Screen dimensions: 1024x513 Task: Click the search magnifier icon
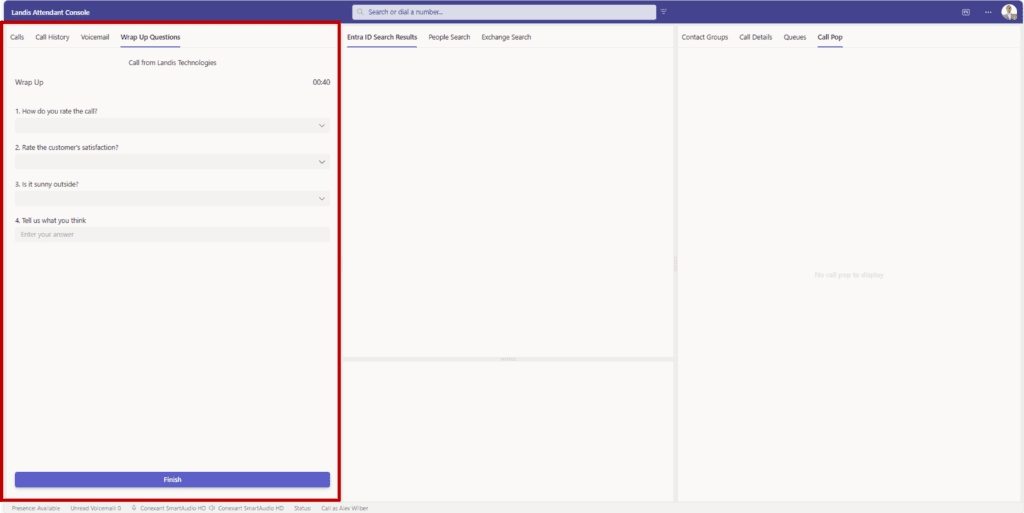tap(362, 12)
